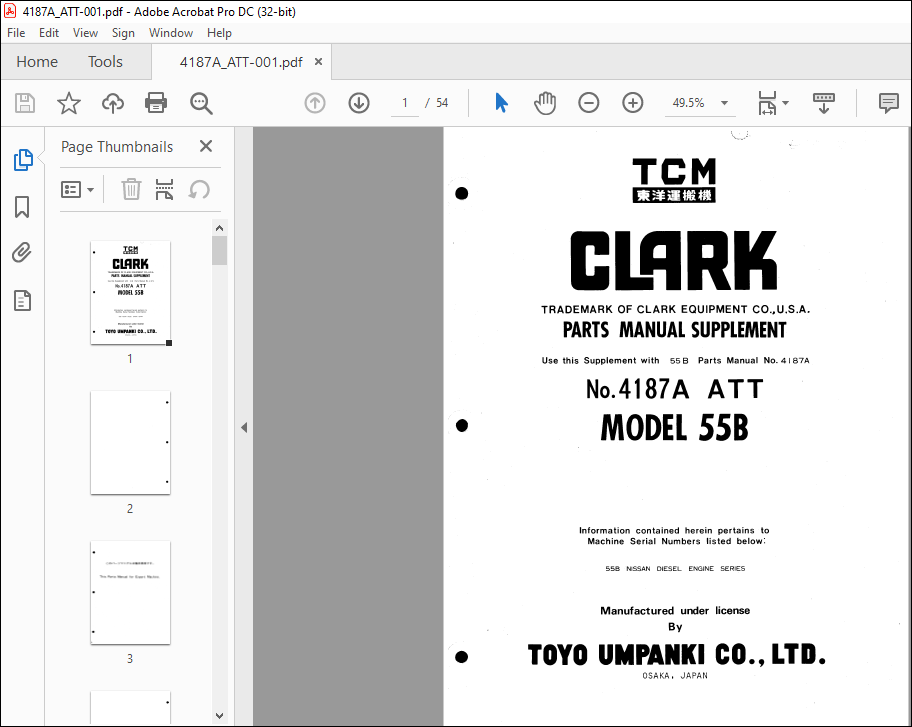This screenshot has width=912, height=727.
Task: Click 'MODEL 55B' text in document
Action: [x=675, y=428]
